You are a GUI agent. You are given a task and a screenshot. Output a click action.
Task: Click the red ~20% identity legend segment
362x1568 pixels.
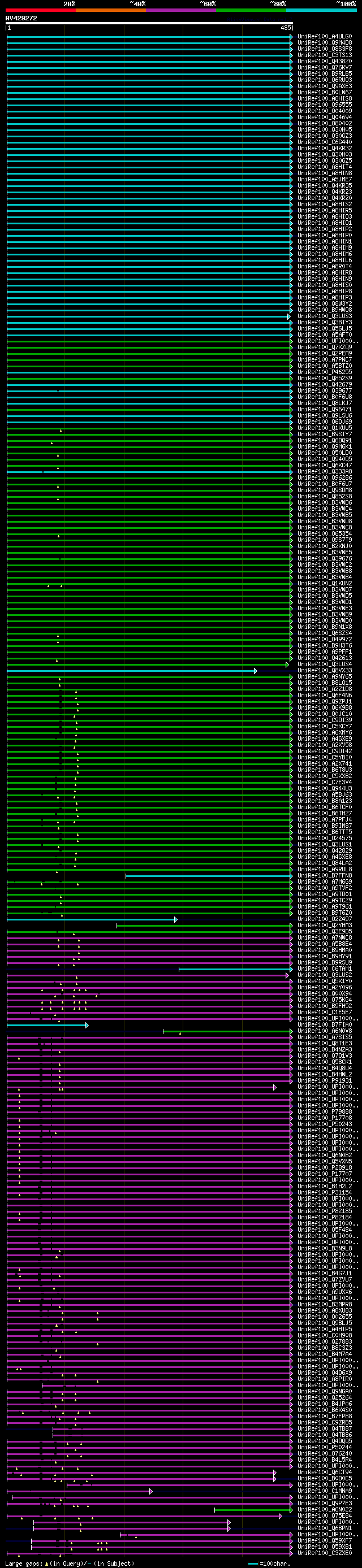[x=40, y=10]
